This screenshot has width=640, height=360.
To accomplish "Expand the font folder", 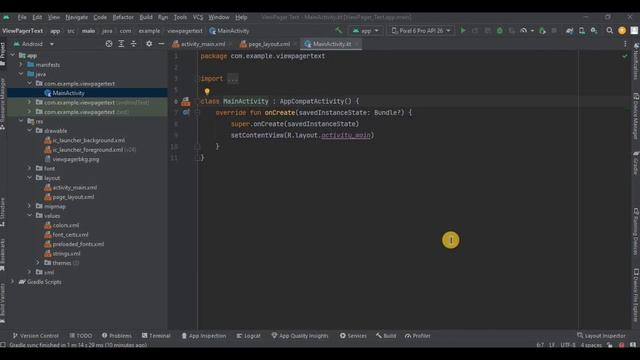I will pos(30,168).
